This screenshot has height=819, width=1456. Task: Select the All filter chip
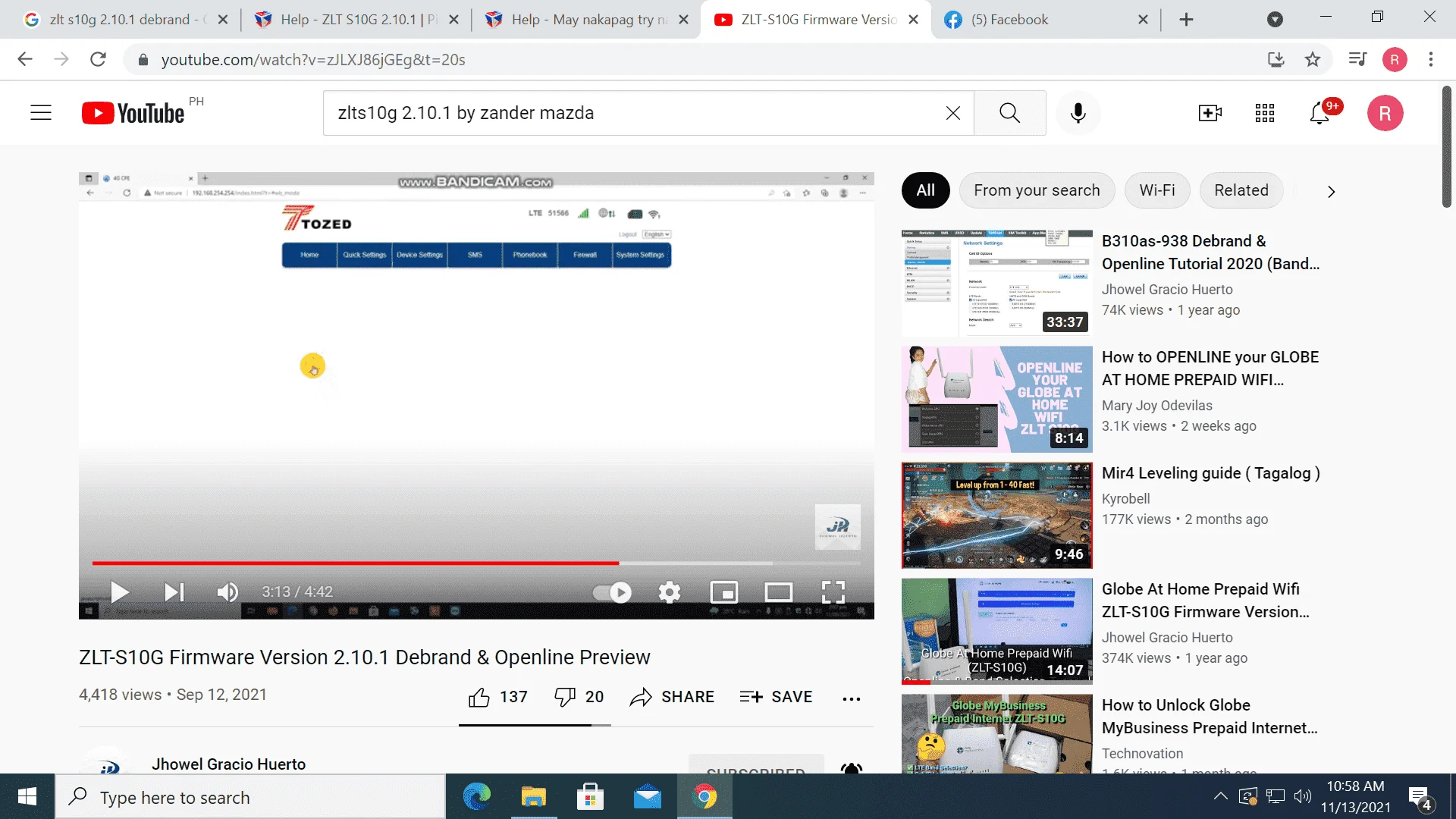tap(925, 190)
